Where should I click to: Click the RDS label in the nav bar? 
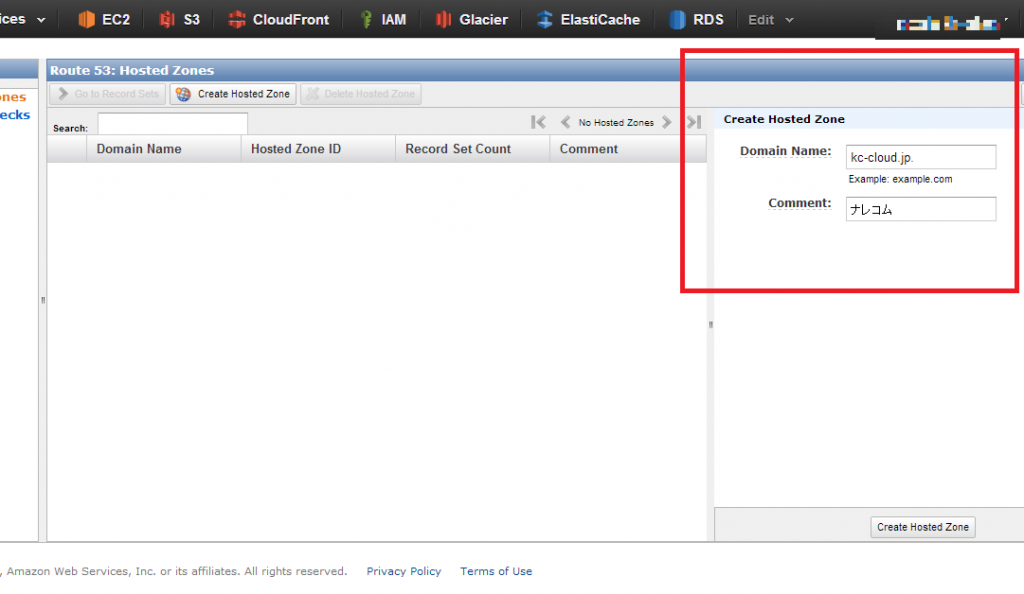709,20
